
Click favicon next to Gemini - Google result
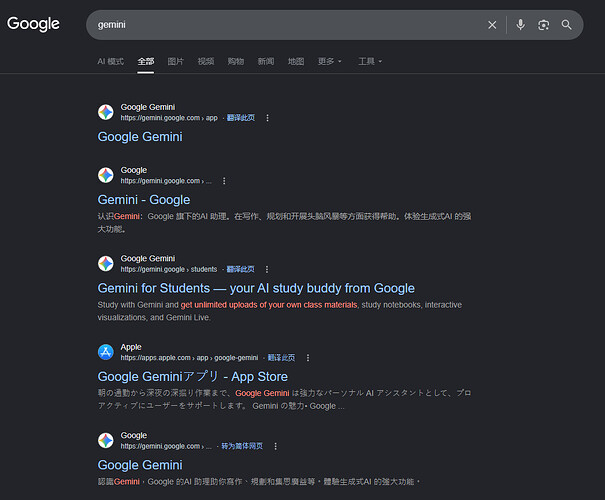coord(106,175)
